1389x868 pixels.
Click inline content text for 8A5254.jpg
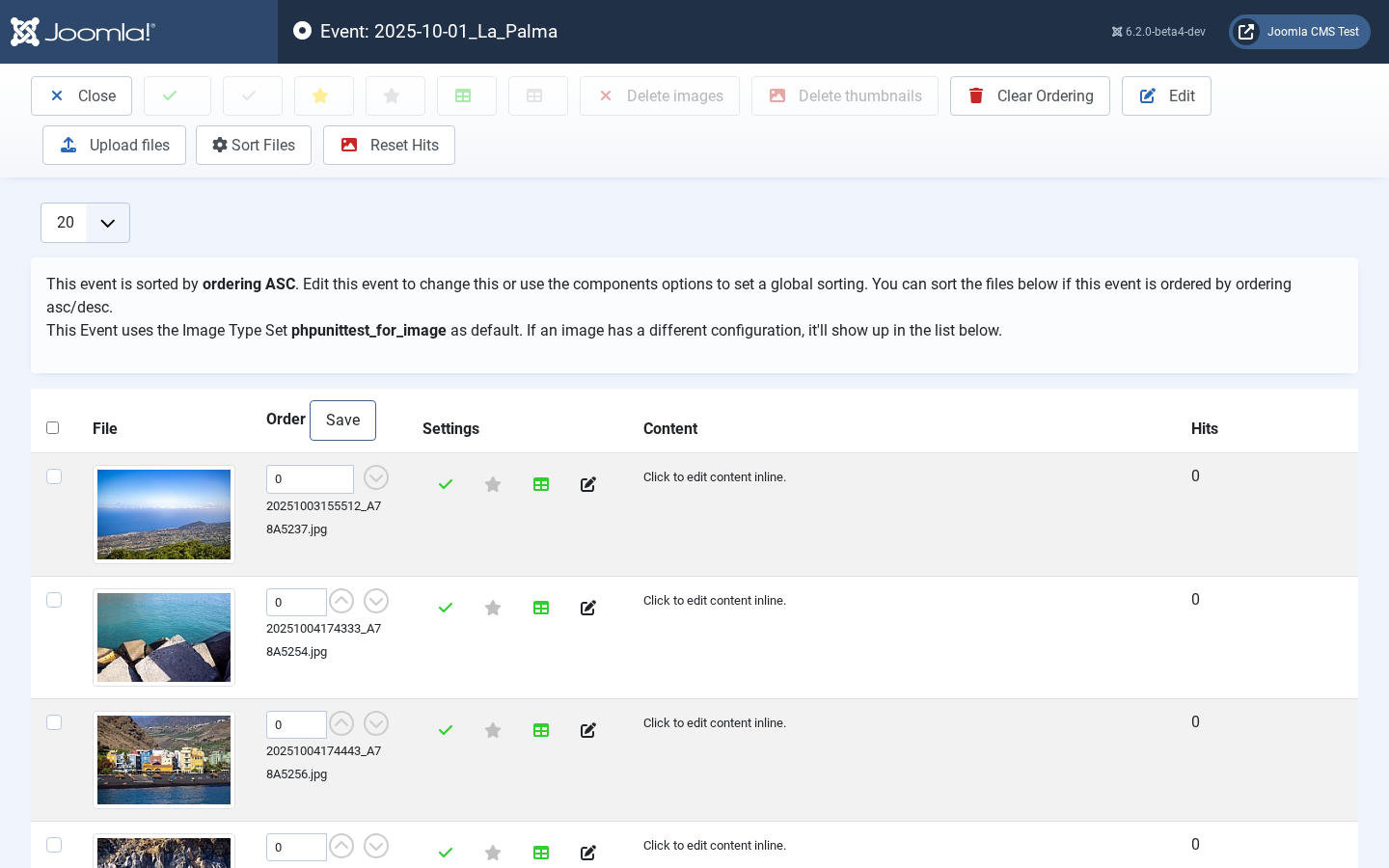tap(715, 601)
